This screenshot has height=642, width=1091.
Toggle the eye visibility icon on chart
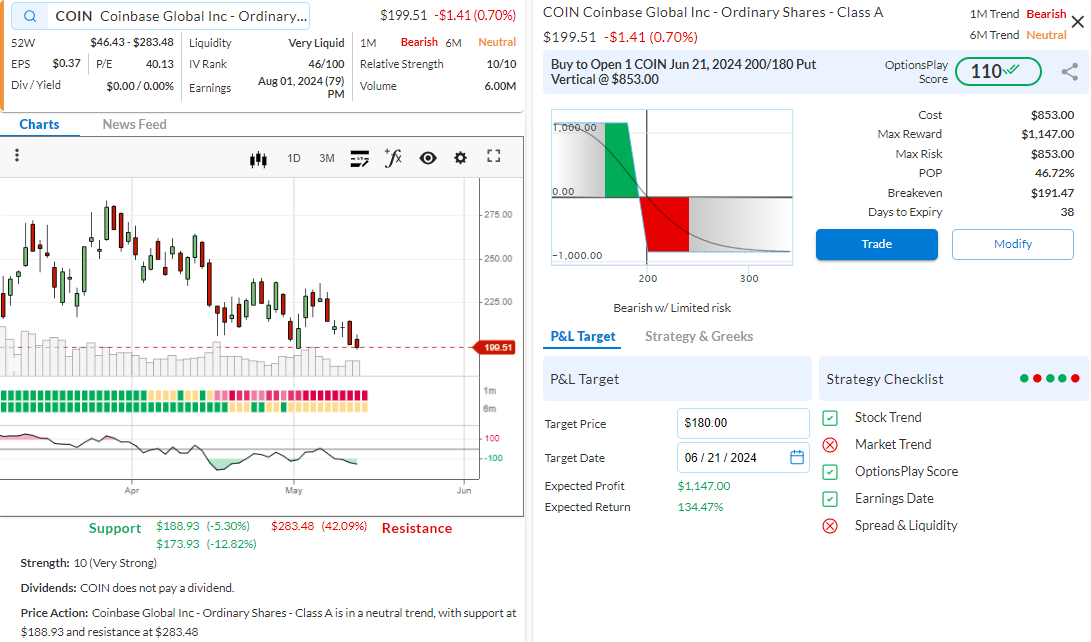pyautogui.click(x=428, y=158)
